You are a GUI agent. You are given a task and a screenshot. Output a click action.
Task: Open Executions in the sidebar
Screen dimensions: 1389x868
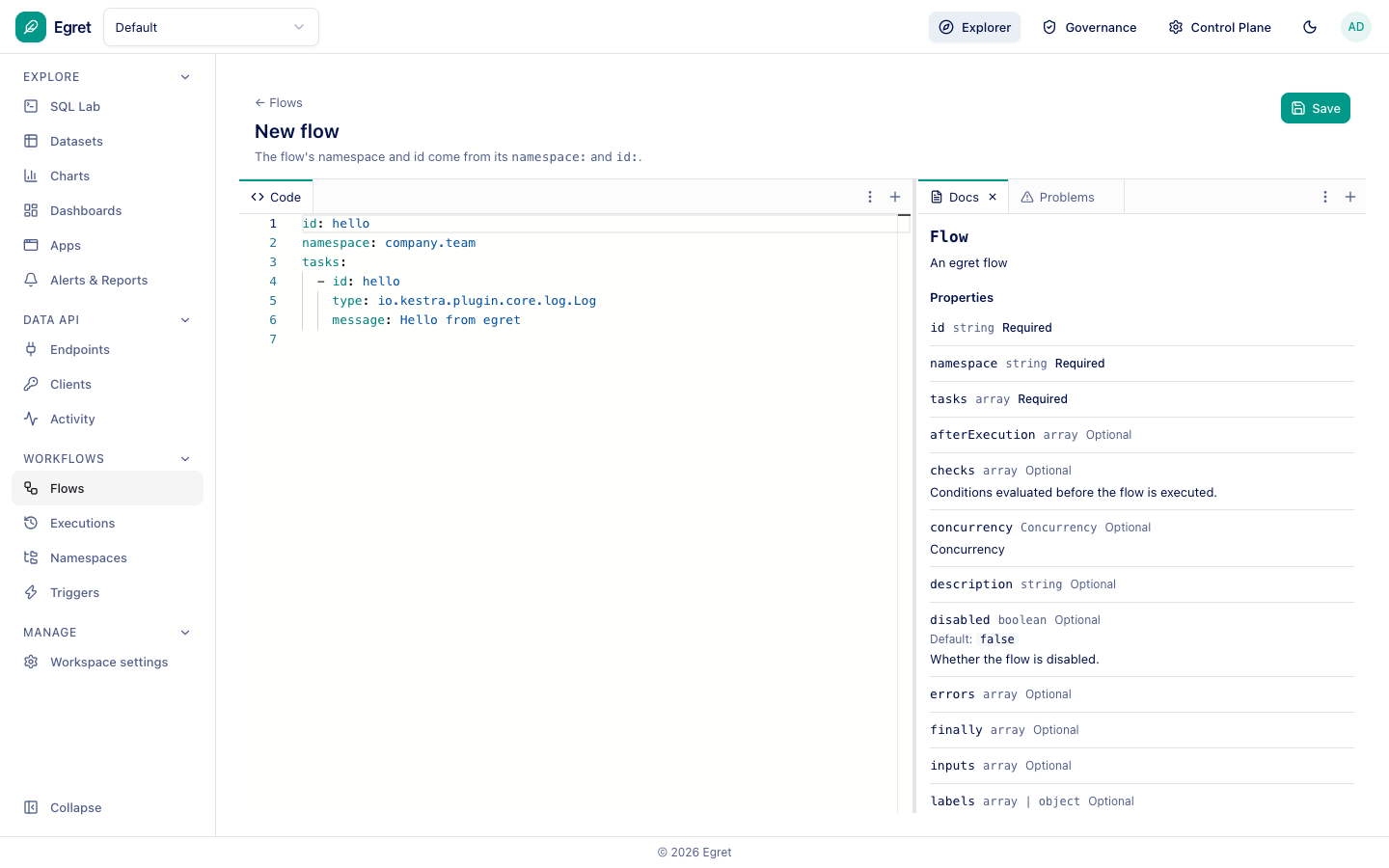click(x=107, y=524)
